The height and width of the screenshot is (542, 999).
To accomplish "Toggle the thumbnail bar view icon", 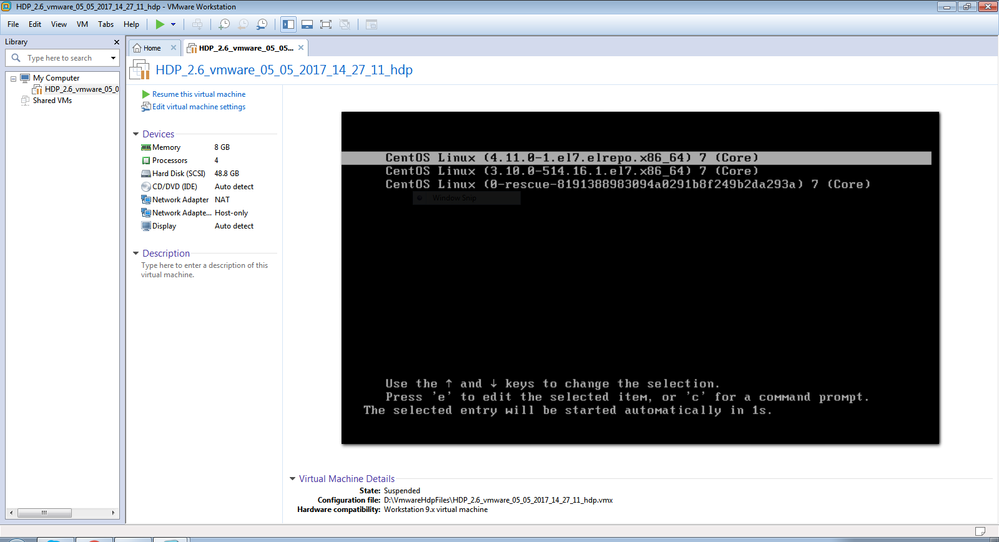I will (307, 24).
